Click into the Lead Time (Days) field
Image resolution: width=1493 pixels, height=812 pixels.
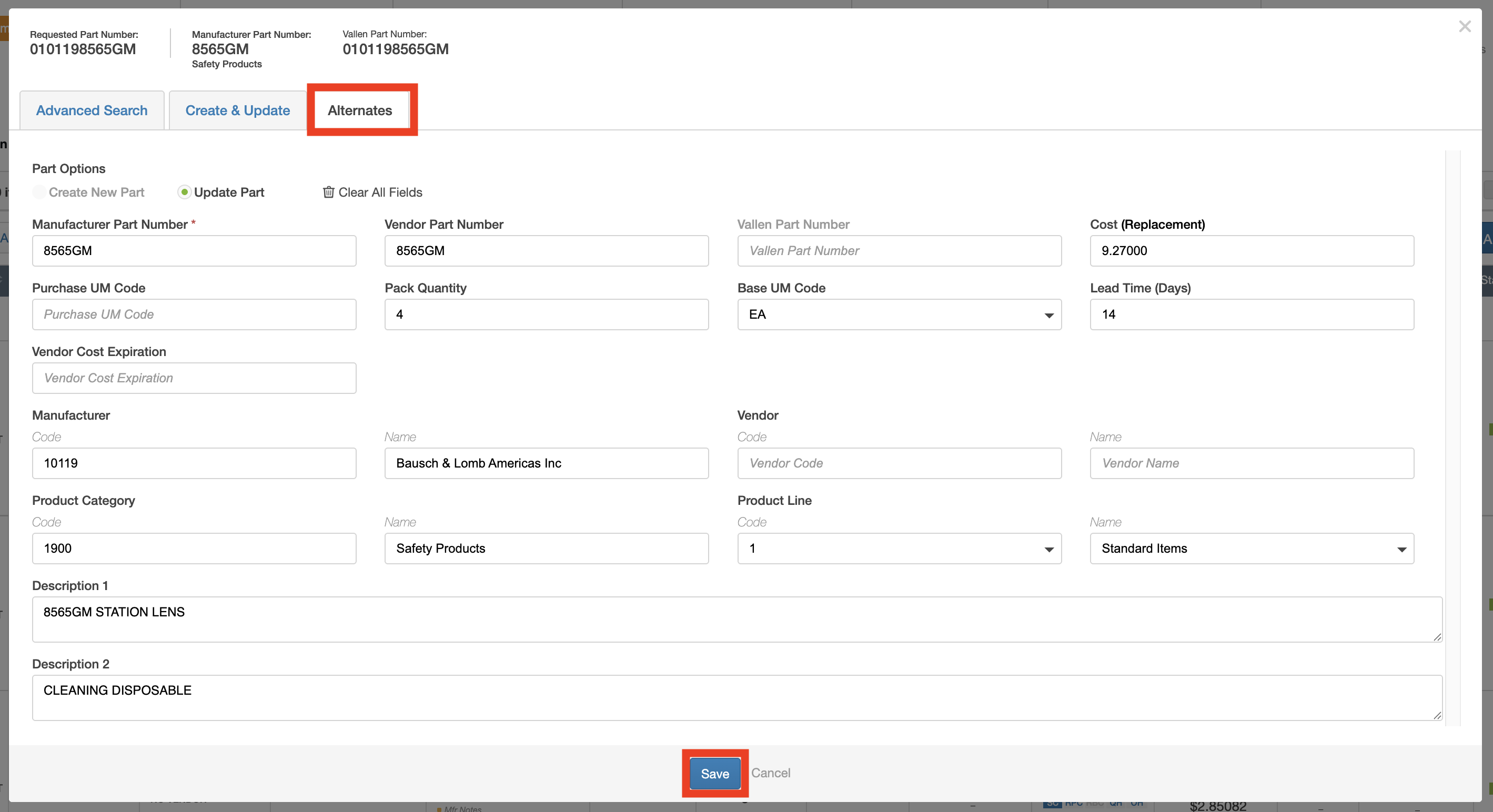(x=1252, y=314)
